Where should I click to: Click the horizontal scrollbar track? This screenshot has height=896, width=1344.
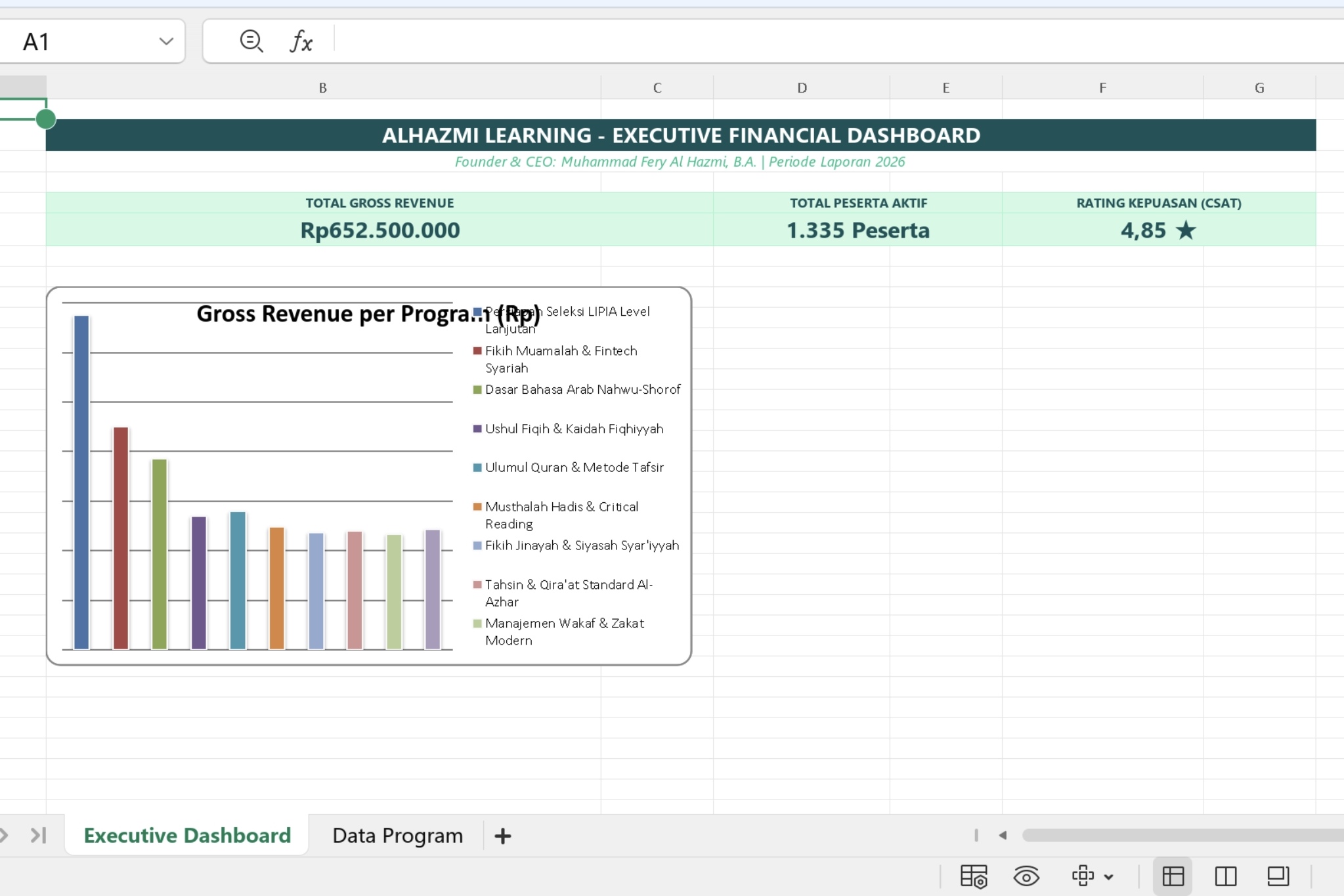click(1183, 835)
